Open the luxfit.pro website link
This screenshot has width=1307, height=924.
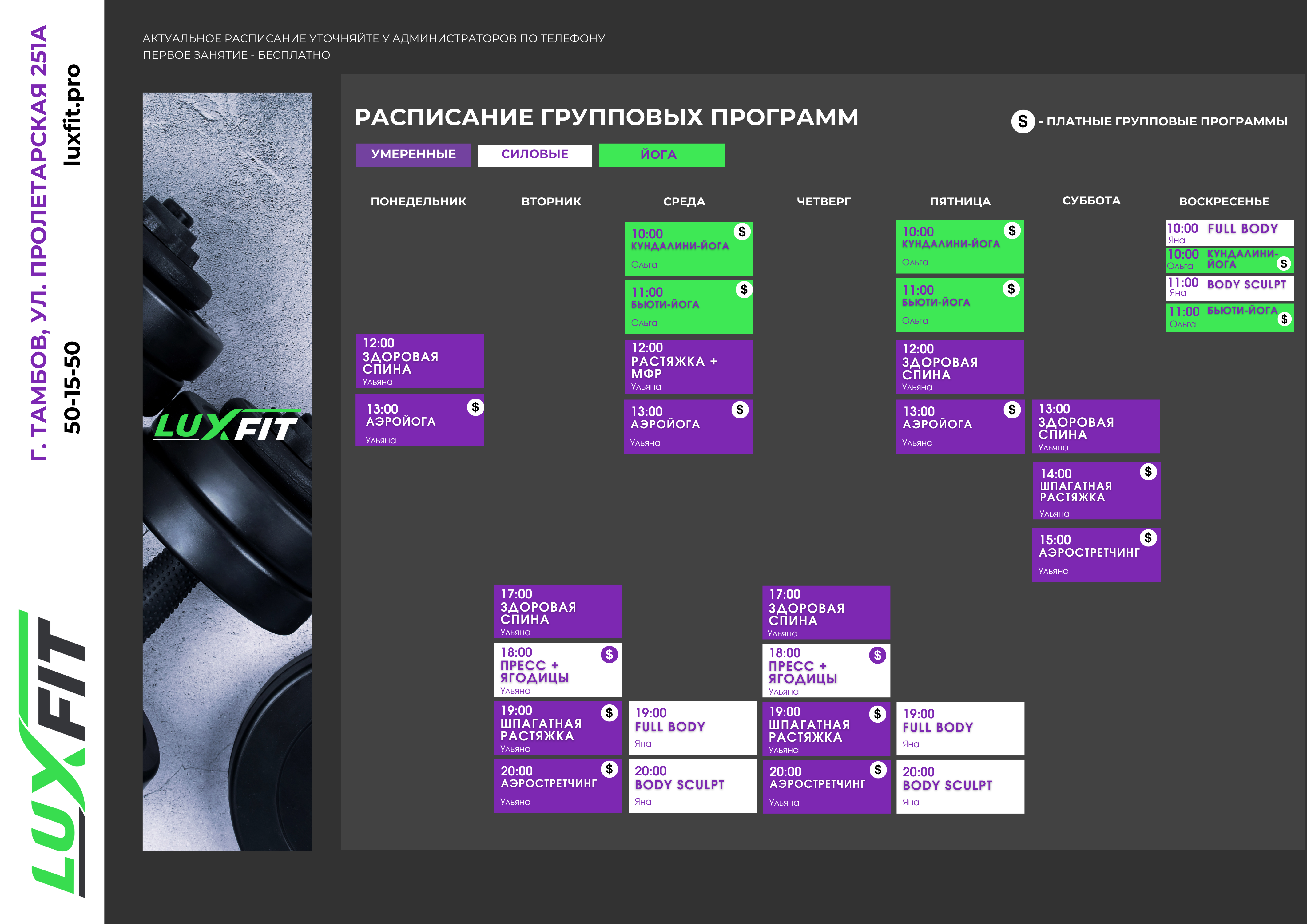73,115
